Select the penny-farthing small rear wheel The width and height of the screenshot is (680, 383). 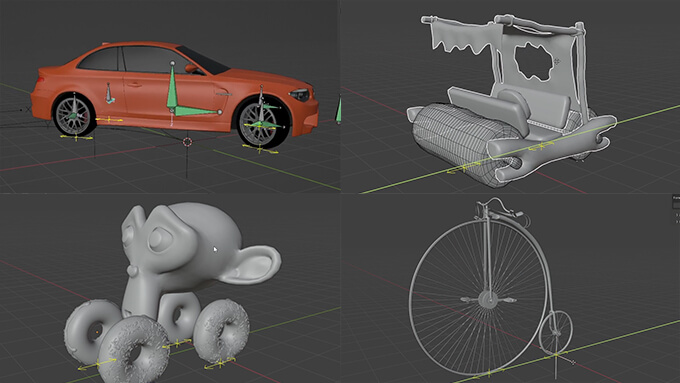(556, 332)
